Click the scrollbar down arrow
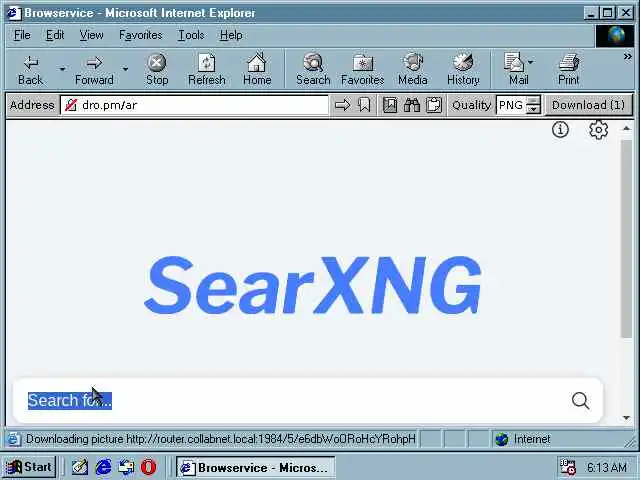This screenshot has height=480, width=640. [x=627, y=418]
